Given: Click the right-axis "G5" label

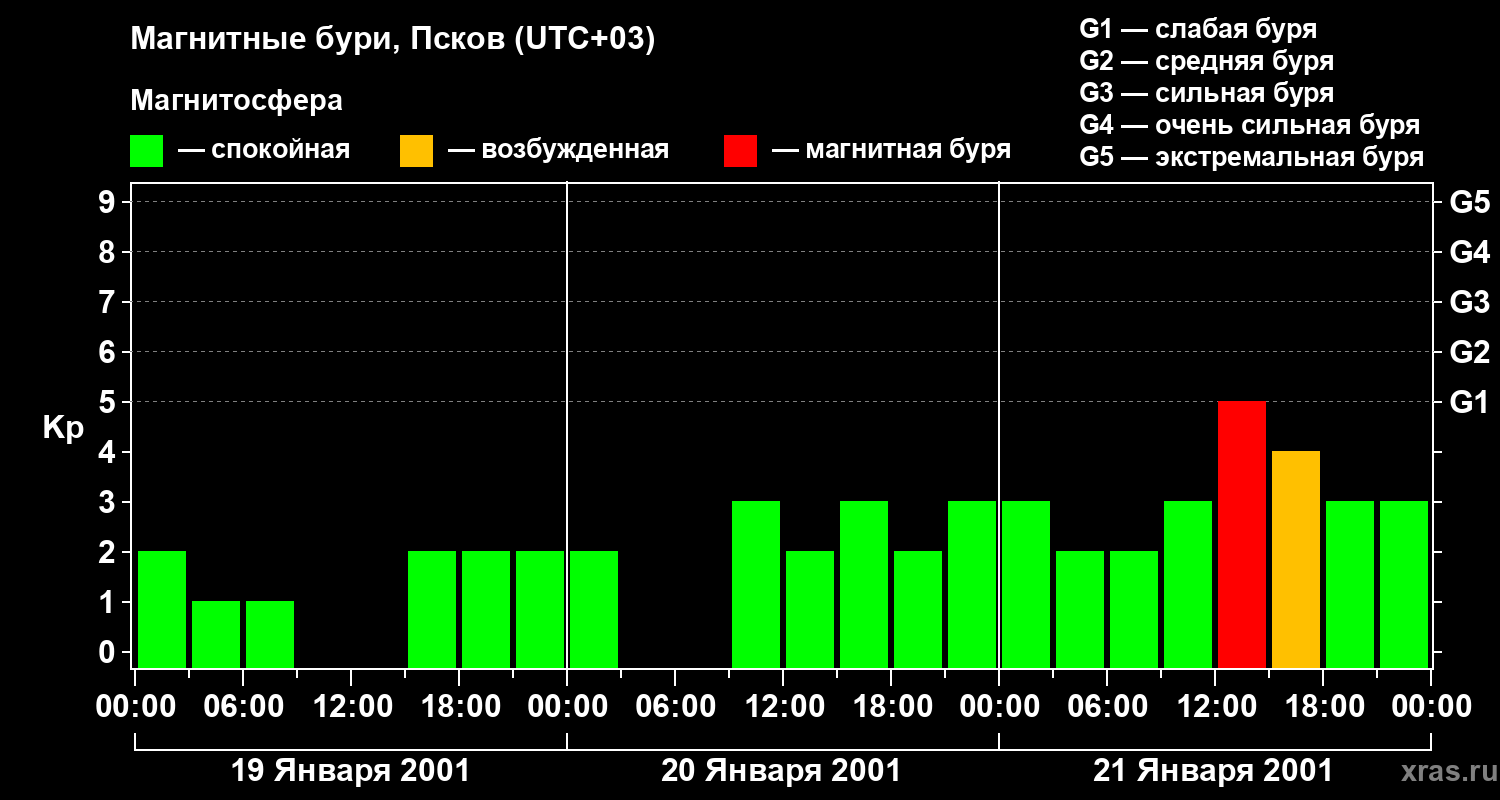Looking at the screenshot, I should coord(1469,202).
